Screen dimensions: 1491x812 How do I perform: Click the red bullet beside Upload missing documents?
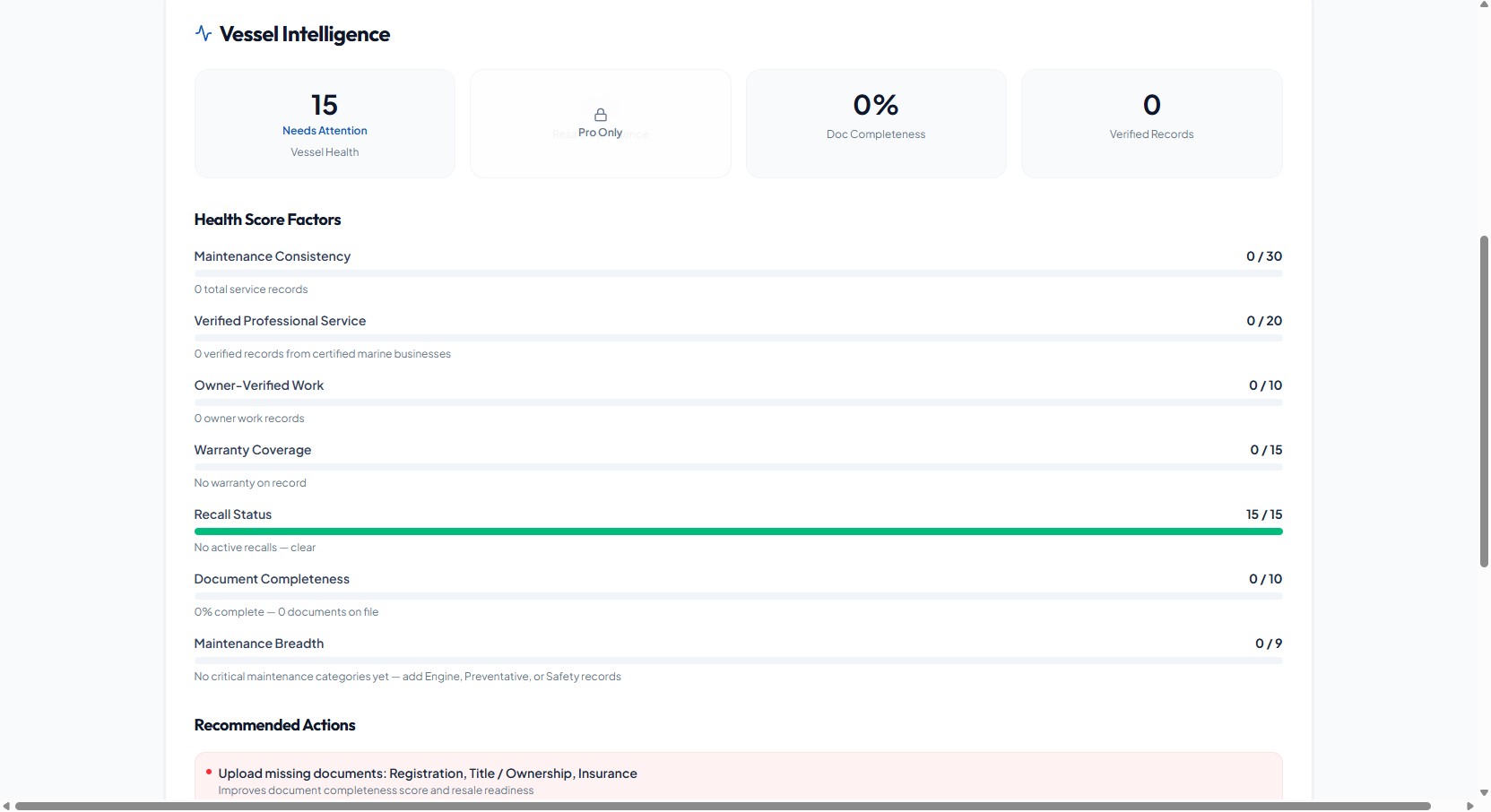(x=209, y=772)
